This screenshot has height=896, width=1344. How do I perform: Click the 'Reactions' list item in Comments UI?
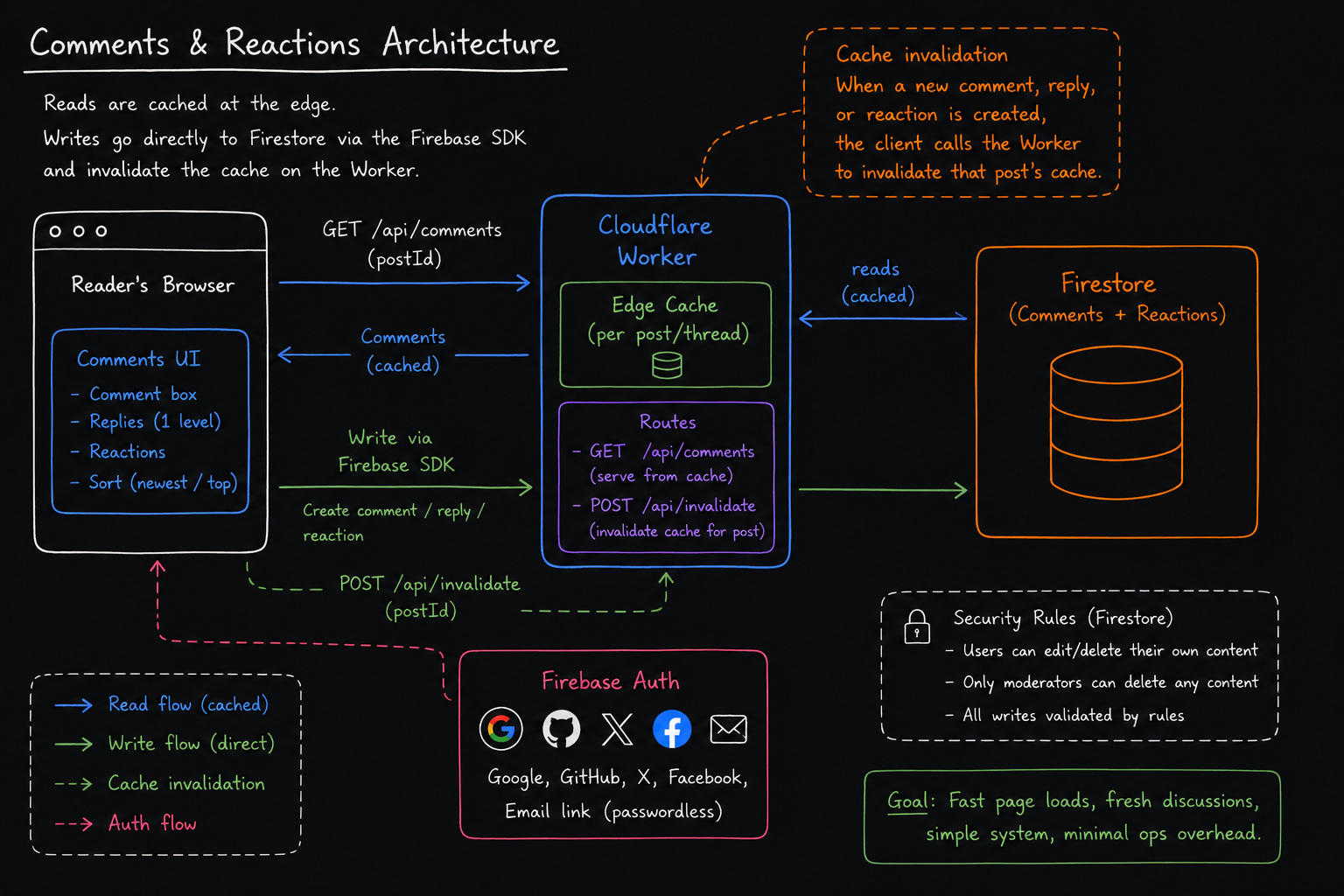[x=127, y=451]
